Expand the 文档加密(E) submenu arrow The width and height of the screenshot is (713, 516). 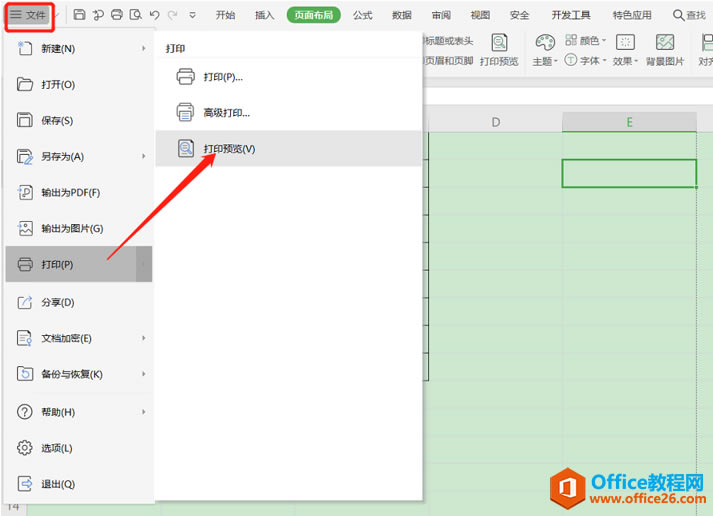coord(143,338)
